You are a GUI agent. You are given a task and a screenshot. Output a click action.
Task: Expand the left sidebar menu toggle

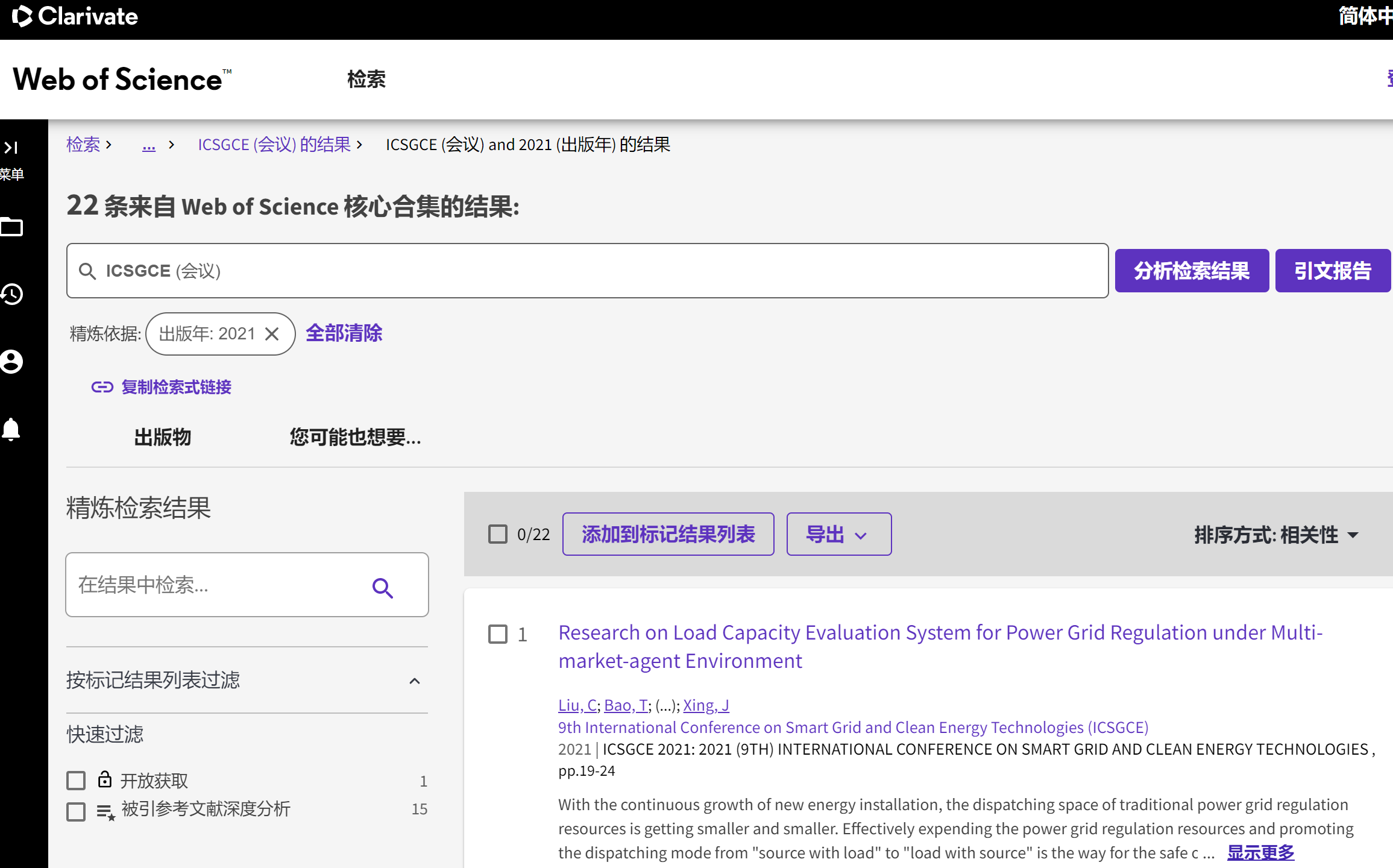coord(11,148)
